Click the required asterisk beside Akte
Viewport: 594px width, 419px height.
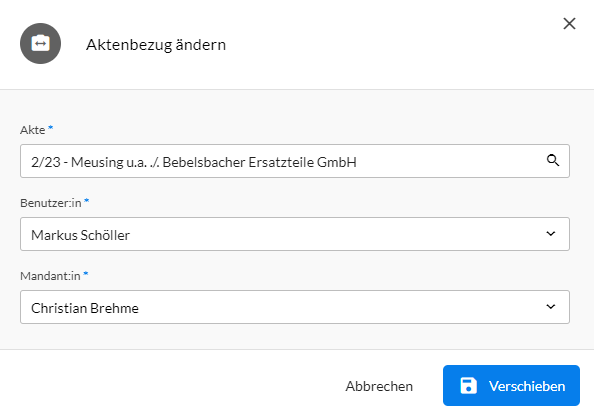50,128
